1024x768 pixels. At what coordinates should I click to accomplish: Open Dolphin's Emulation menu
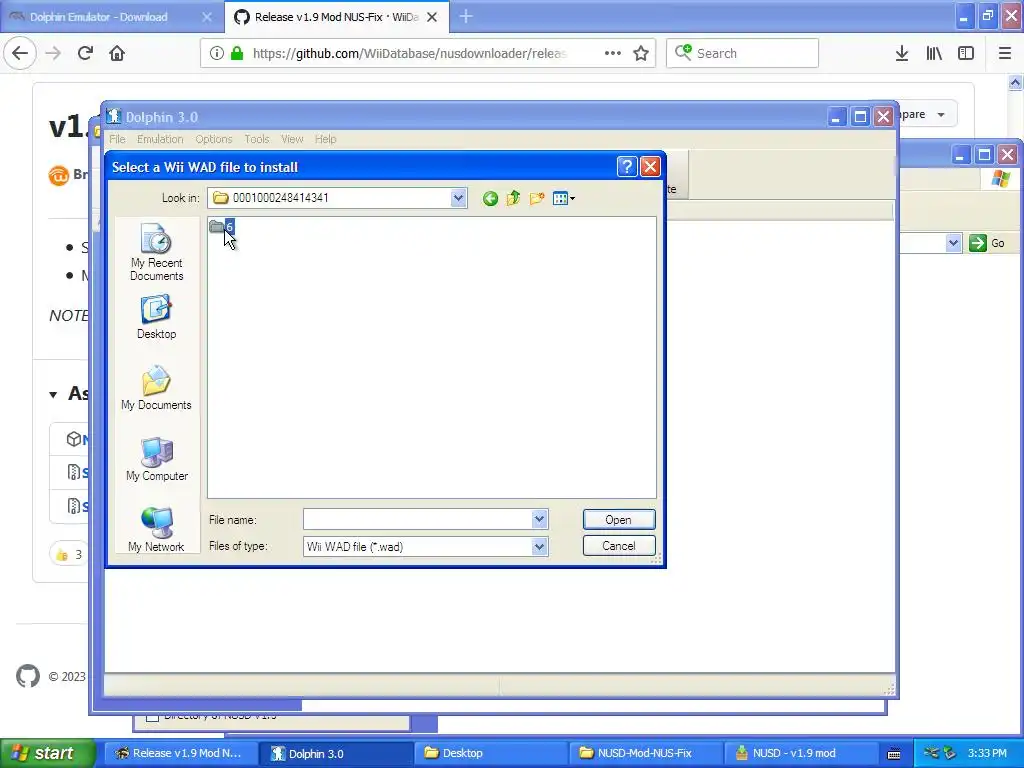[160, 139]
